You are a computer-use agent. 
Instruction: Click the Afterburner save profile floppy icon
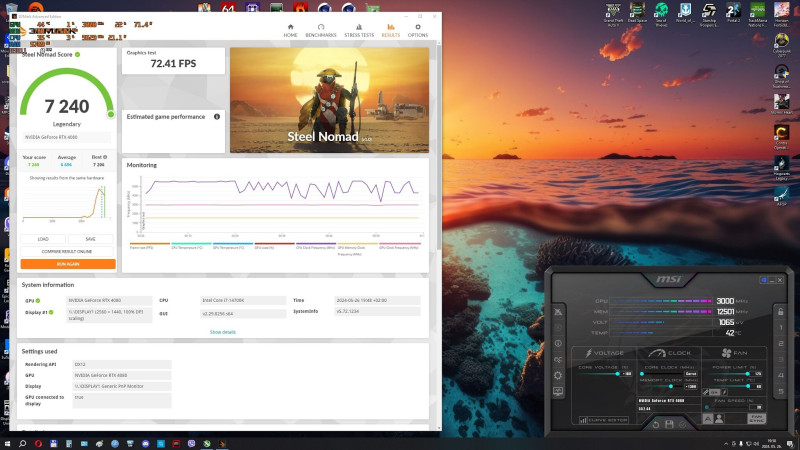pyautogui.click(x=669, y=424)
